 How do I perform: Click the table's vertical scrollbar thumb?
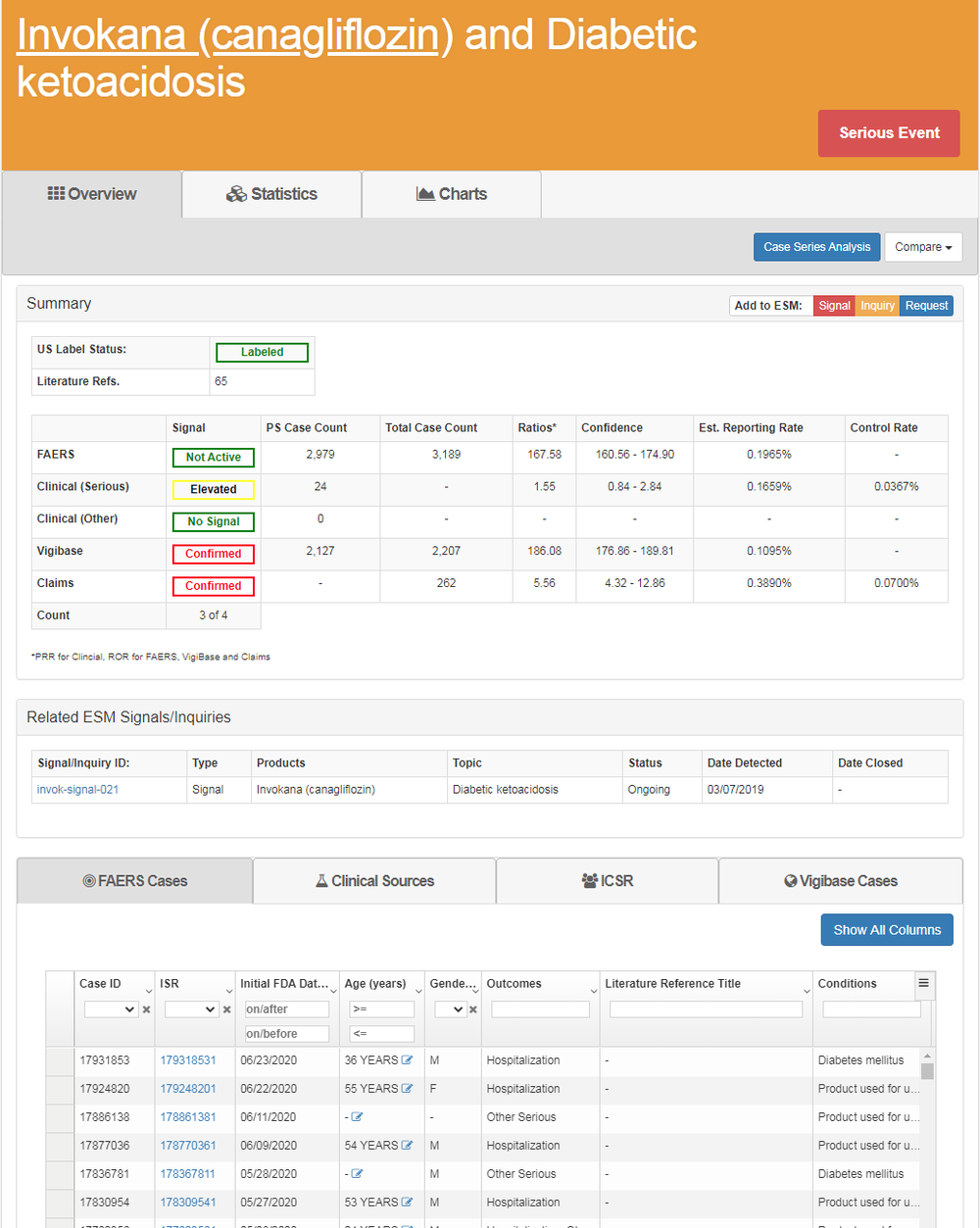tap(927, 1070)
